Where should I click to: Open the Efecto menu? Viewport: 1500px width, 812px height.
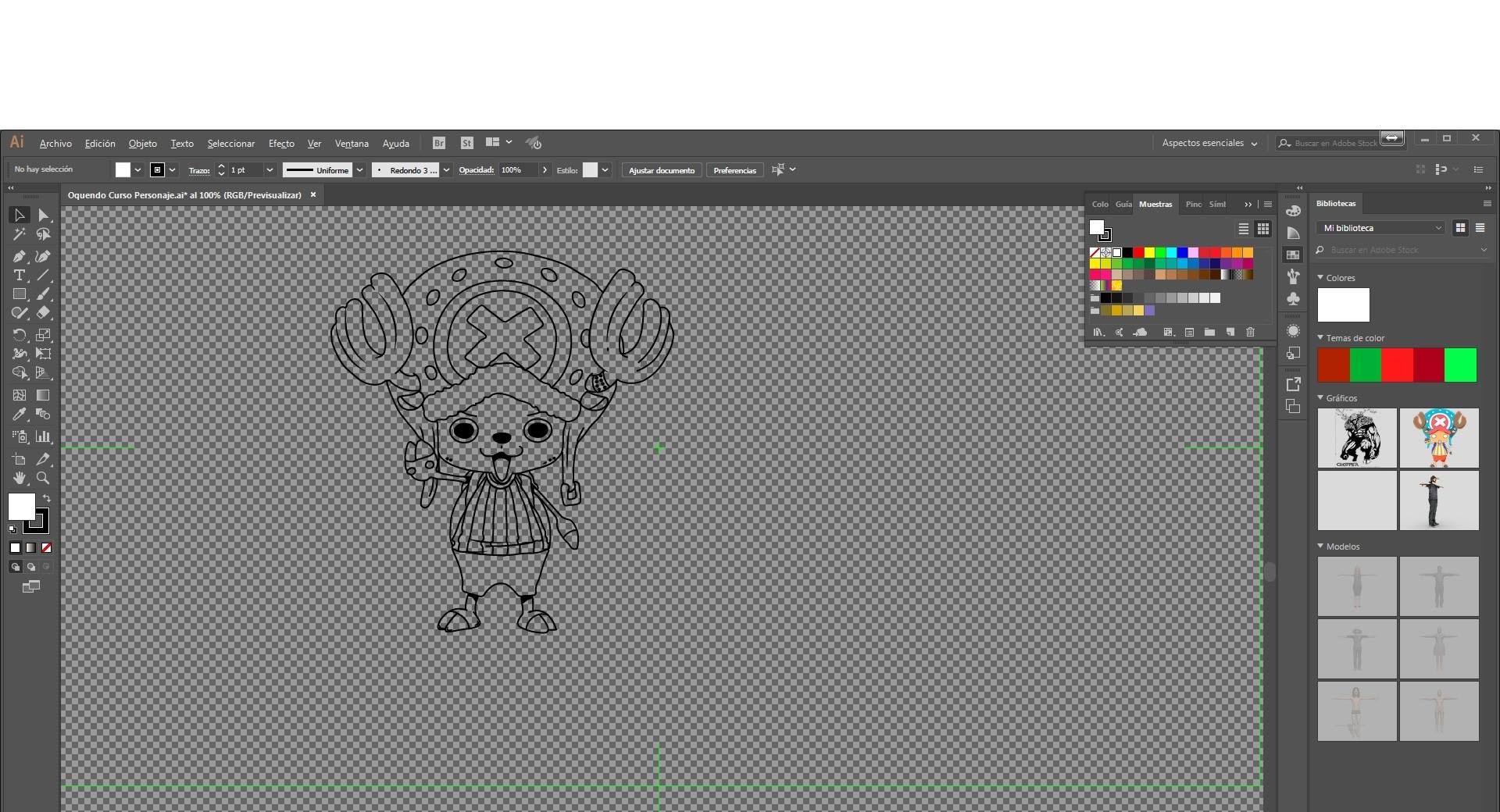281,144
